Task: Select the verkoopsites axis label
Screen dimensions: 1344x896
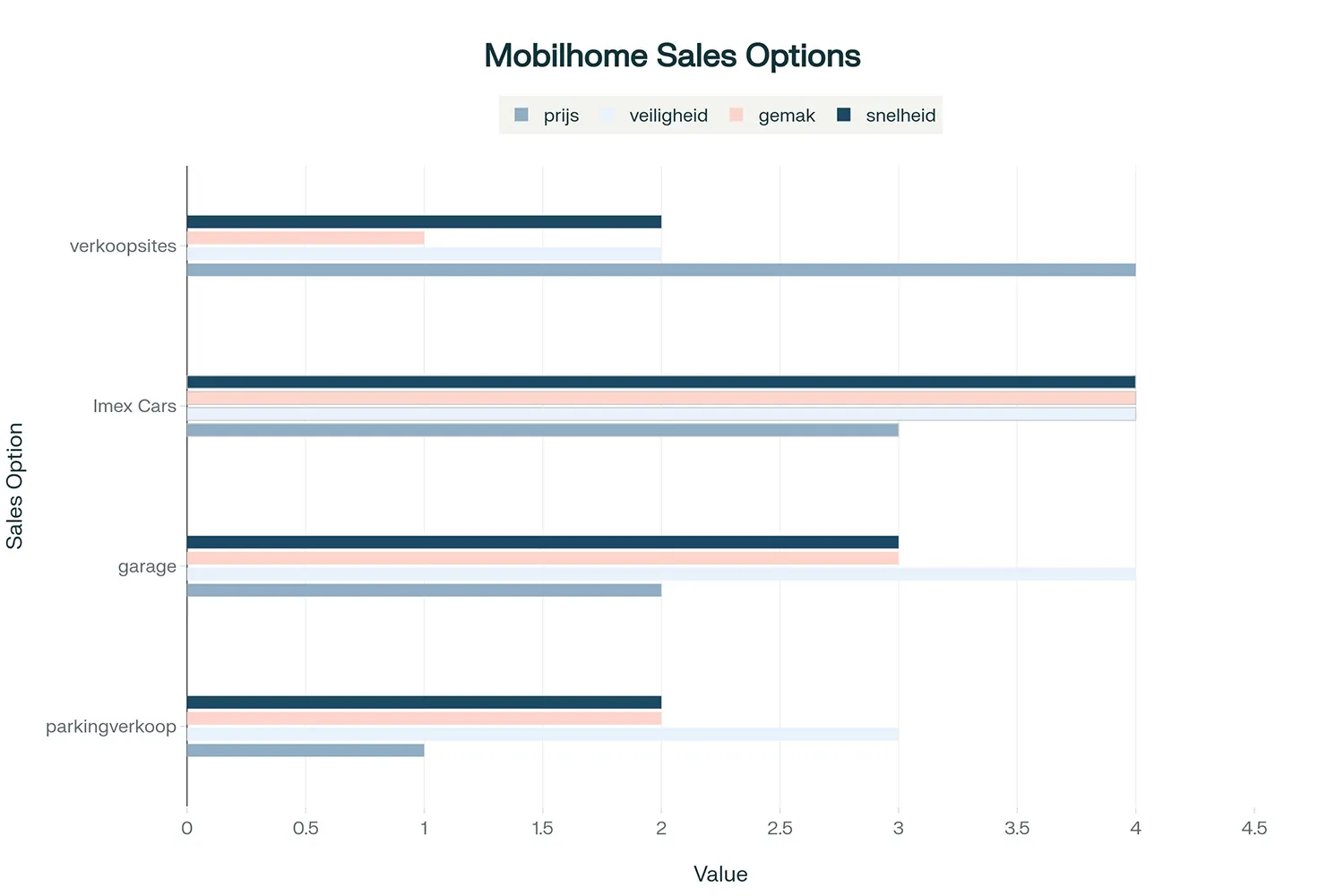Action: coord(123,246)
